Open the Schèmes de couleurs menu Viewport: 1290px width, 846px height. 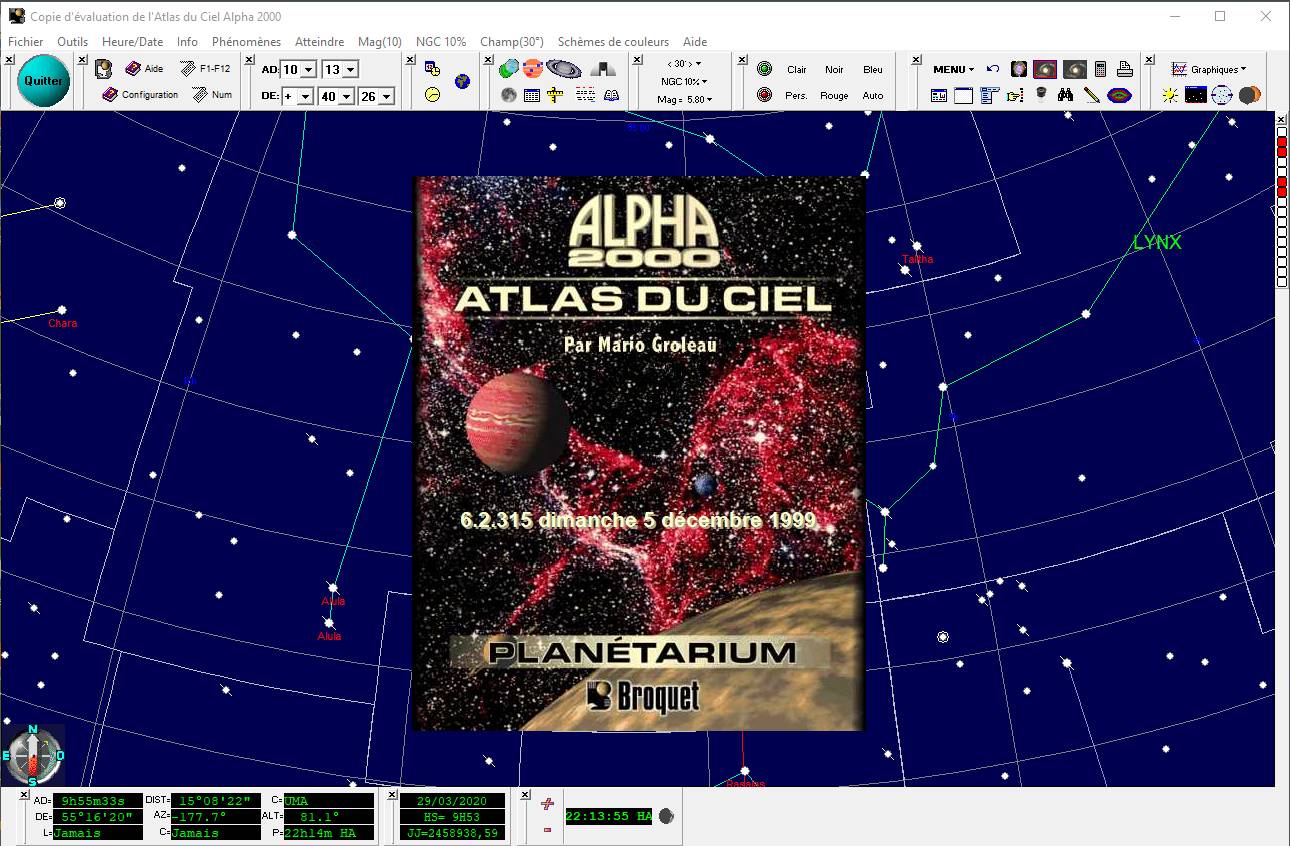(x=613, y=42)
